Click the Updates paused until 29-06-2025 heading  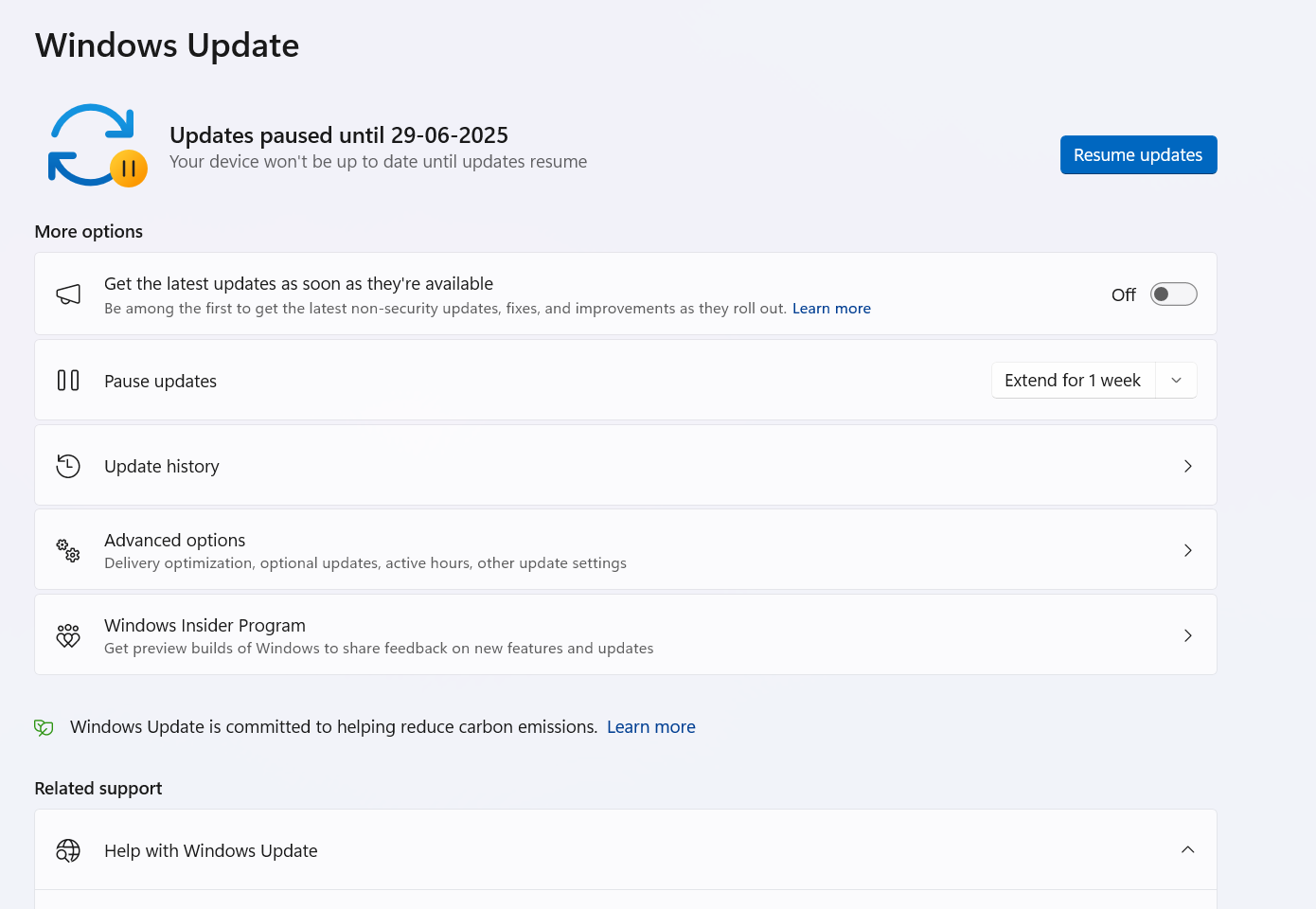click(x=339, y=135)
